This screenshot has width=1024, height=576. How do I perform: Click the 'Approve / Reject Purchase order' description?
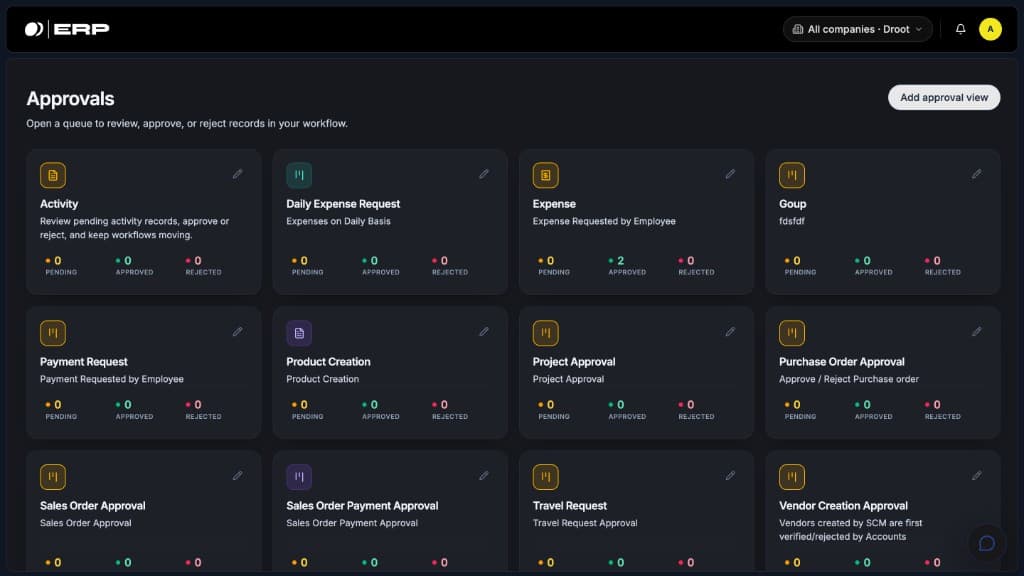[848, 379]
